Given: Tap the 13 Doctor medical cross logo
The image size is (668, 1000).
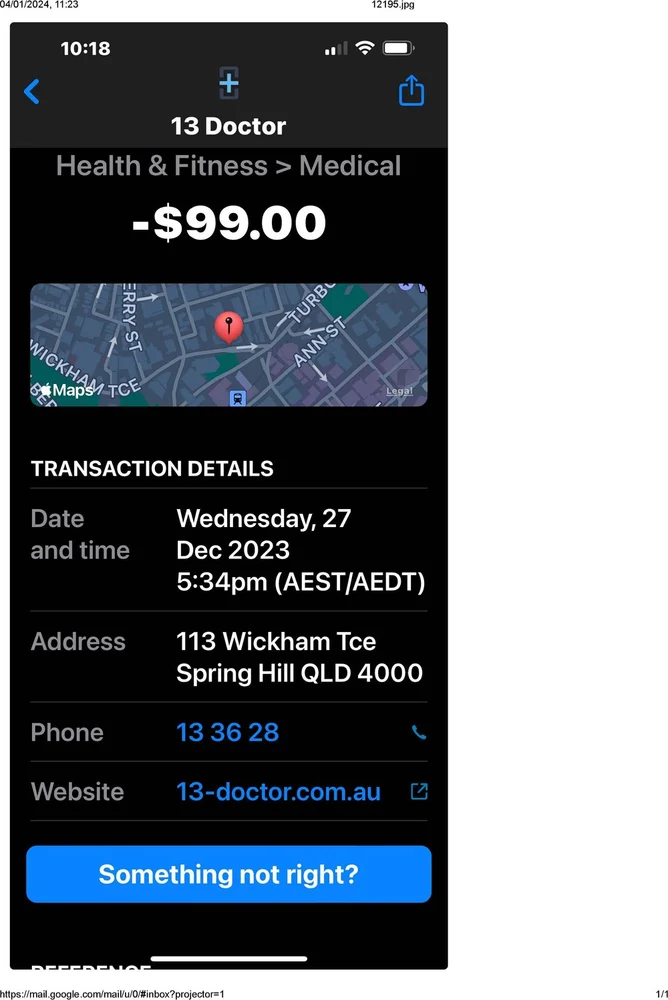Looking at the screenshot, I should [229, 83].
